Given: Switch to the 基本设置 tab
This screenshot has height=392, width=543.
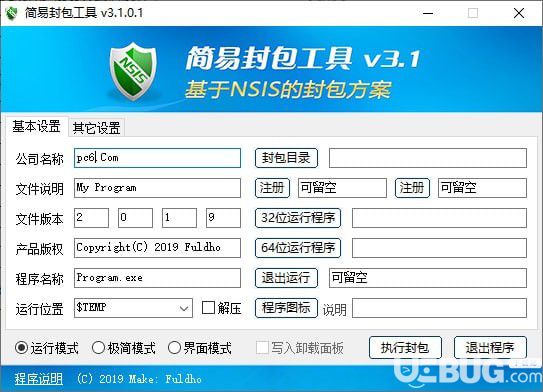Looking at the screenshot, I should coord(36,126).
